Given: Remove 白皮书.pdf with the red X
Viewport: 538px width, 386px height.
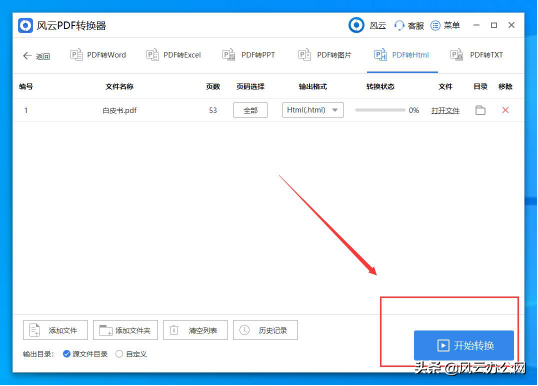Looking at the screenshot, I should (505, 110).
